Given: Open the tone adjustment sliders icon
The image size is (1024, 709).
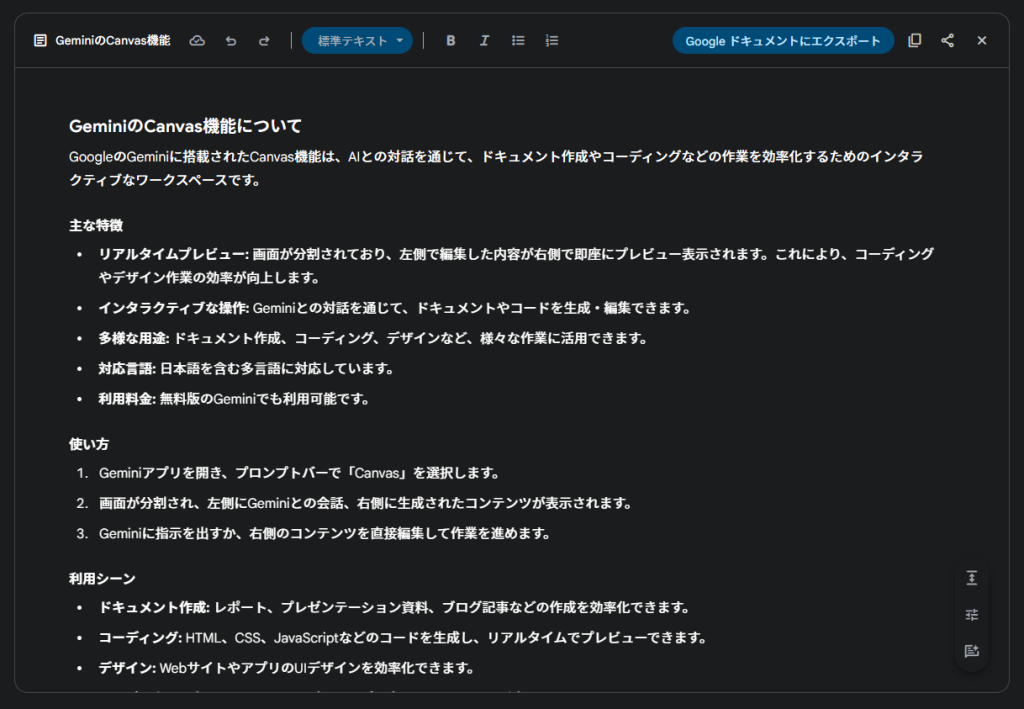Looking at the screenshot, I should (971, 615).
